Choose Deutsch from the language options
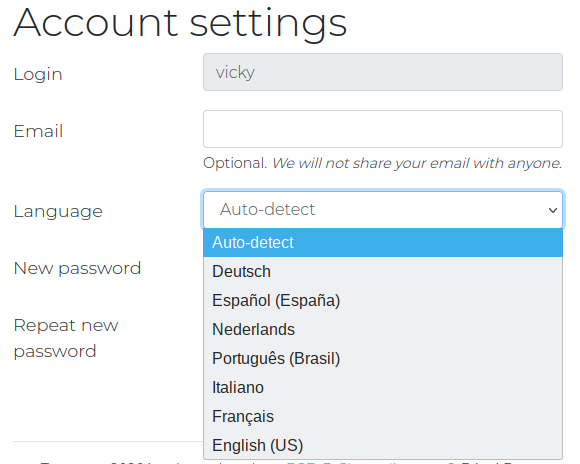Image resolution: width=580 pixels, height=464 pixels. point(383,272)
